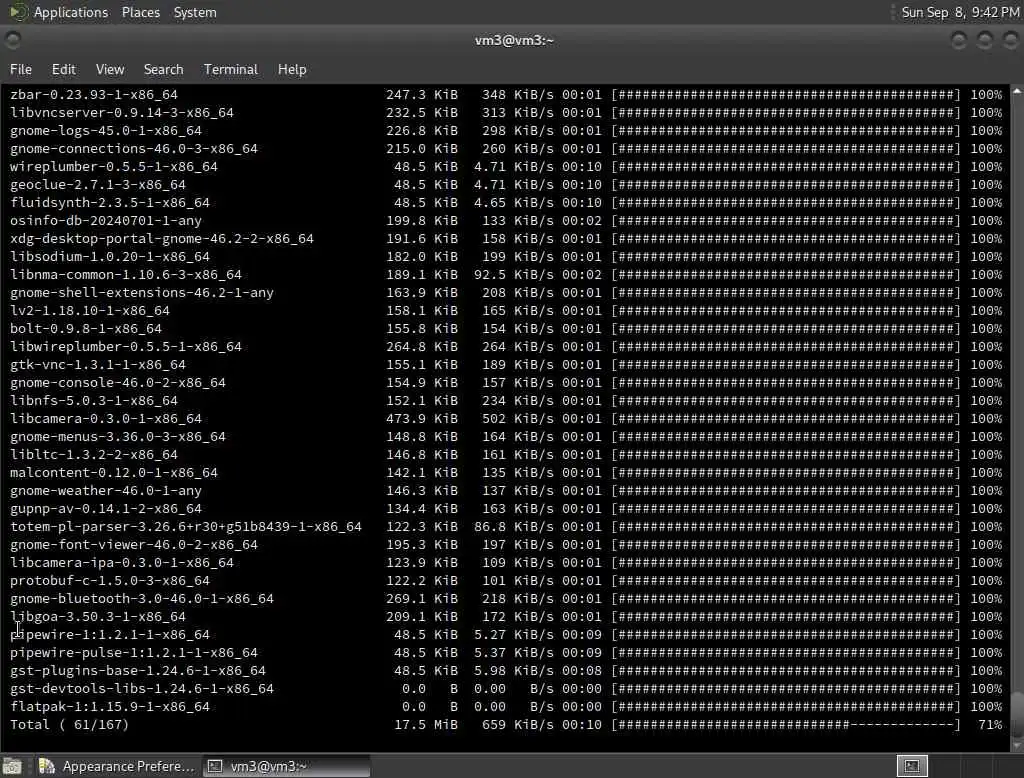Click the gnome-console-46.0-2-x86_64 line

[506, 382]
